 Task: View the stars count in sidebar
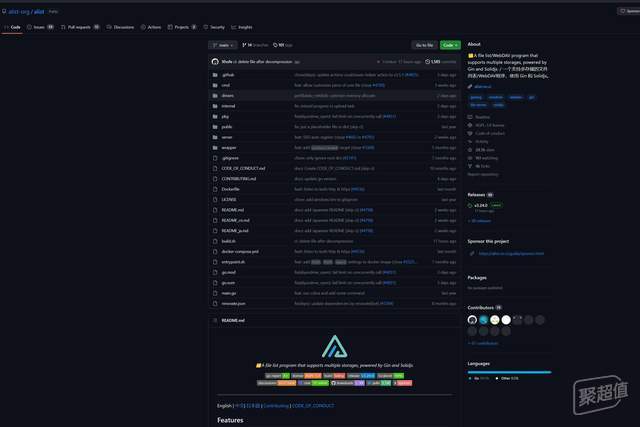(485, 150)
